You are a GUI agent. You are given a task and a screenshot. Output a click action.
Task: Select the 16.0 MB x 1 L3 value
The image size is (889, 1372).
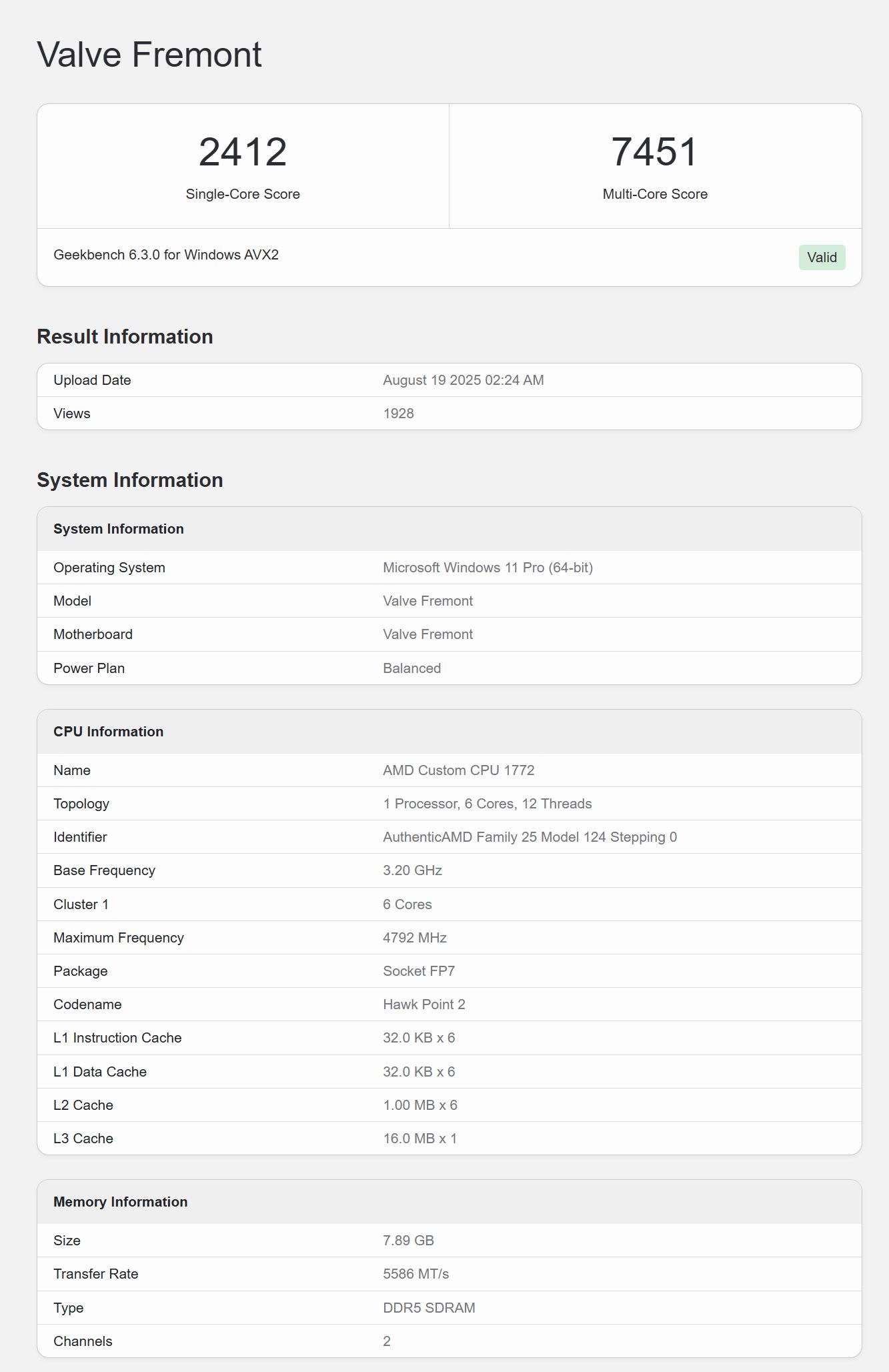click(x=420, y=1139)
